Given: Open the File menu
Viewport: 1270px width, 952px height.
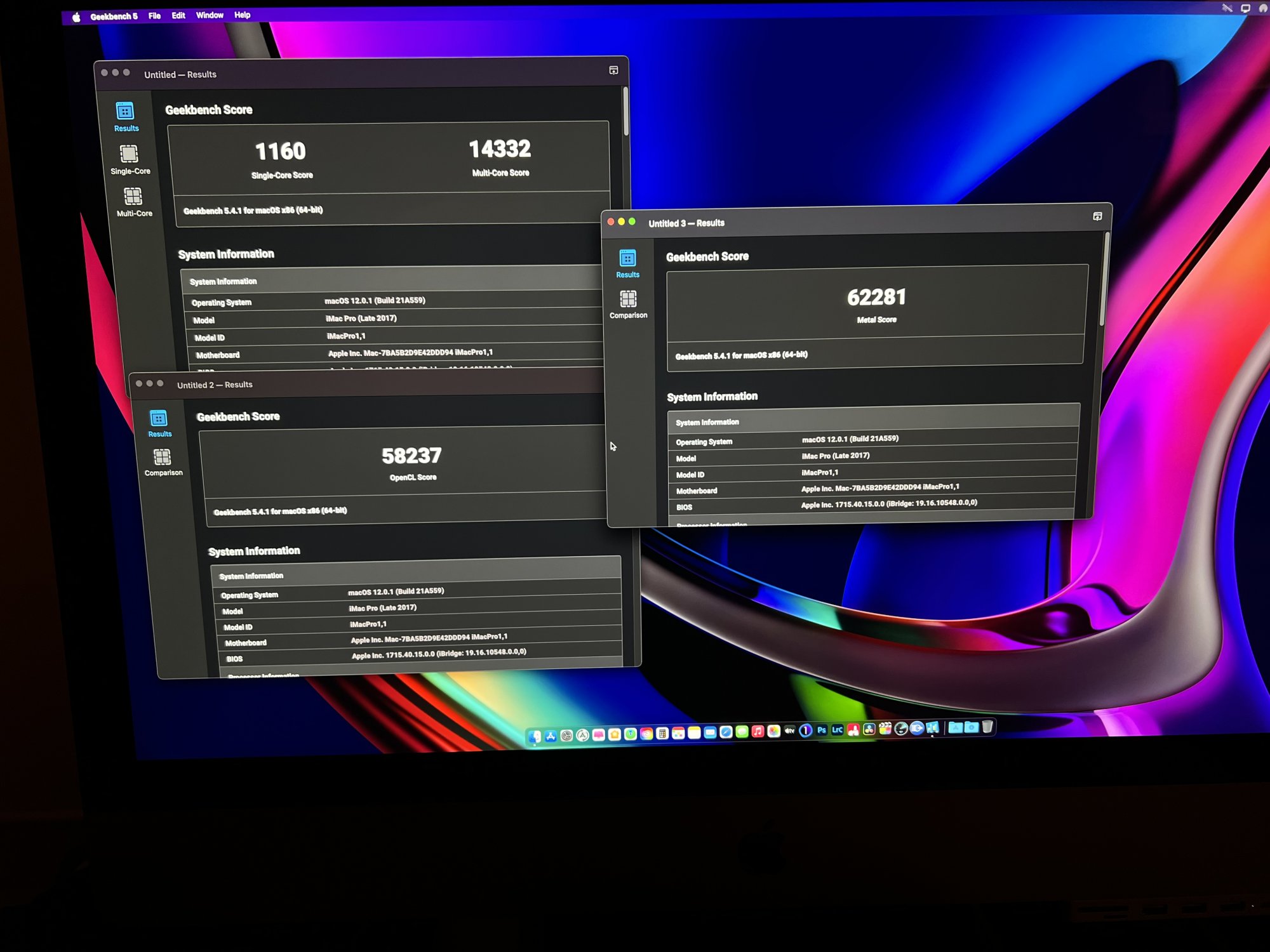Looking at the screenshot, I should tap(154, 16).
